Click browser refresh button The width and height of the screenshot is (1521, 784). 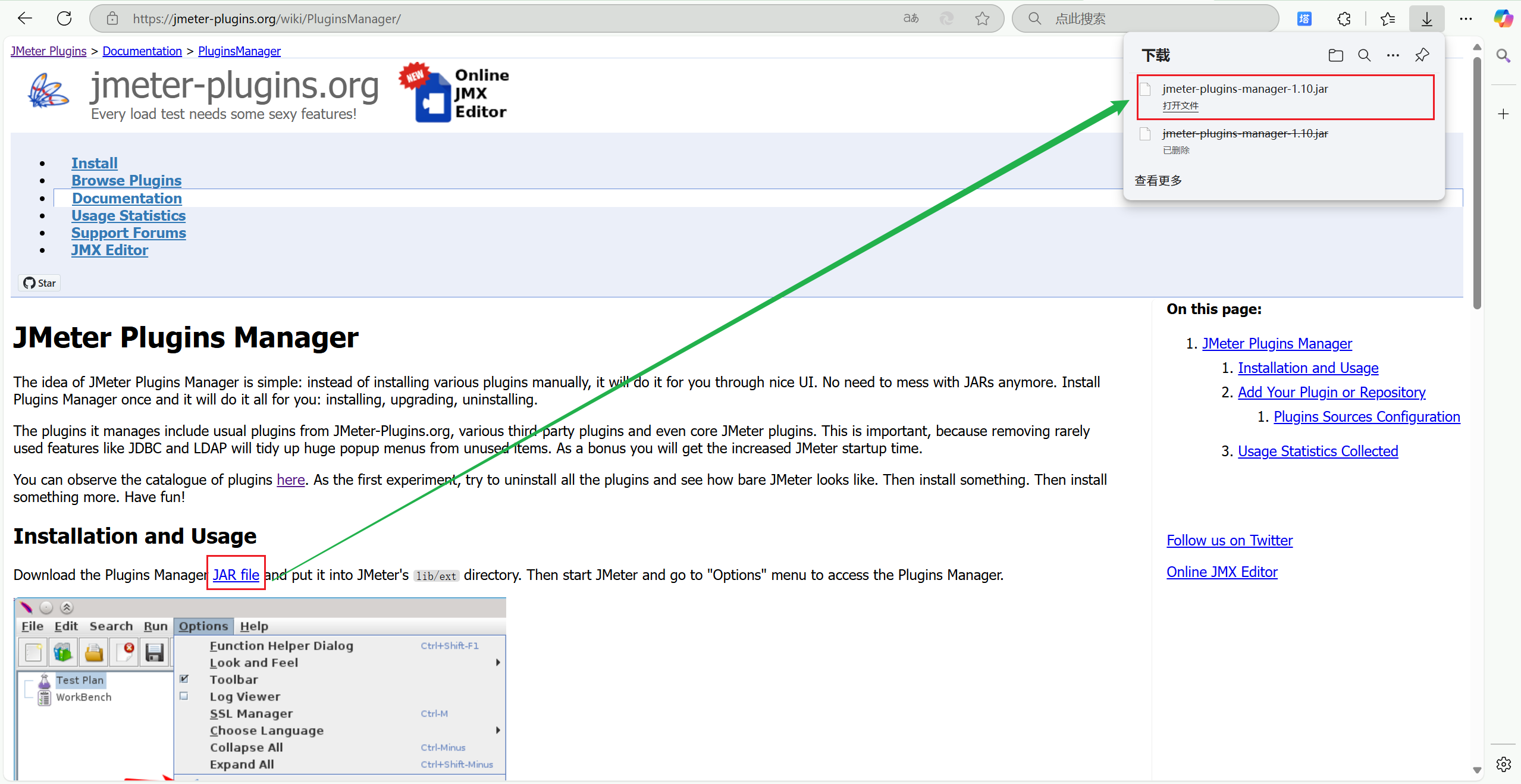point(64,18)
